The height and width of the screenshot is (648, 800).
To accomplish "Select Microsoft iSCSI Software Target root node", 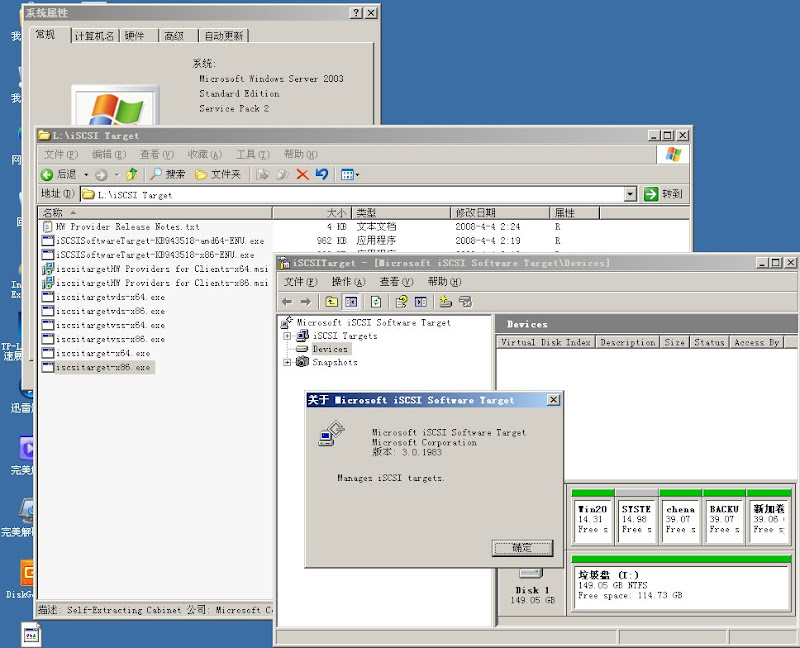I will pos(373,322).
